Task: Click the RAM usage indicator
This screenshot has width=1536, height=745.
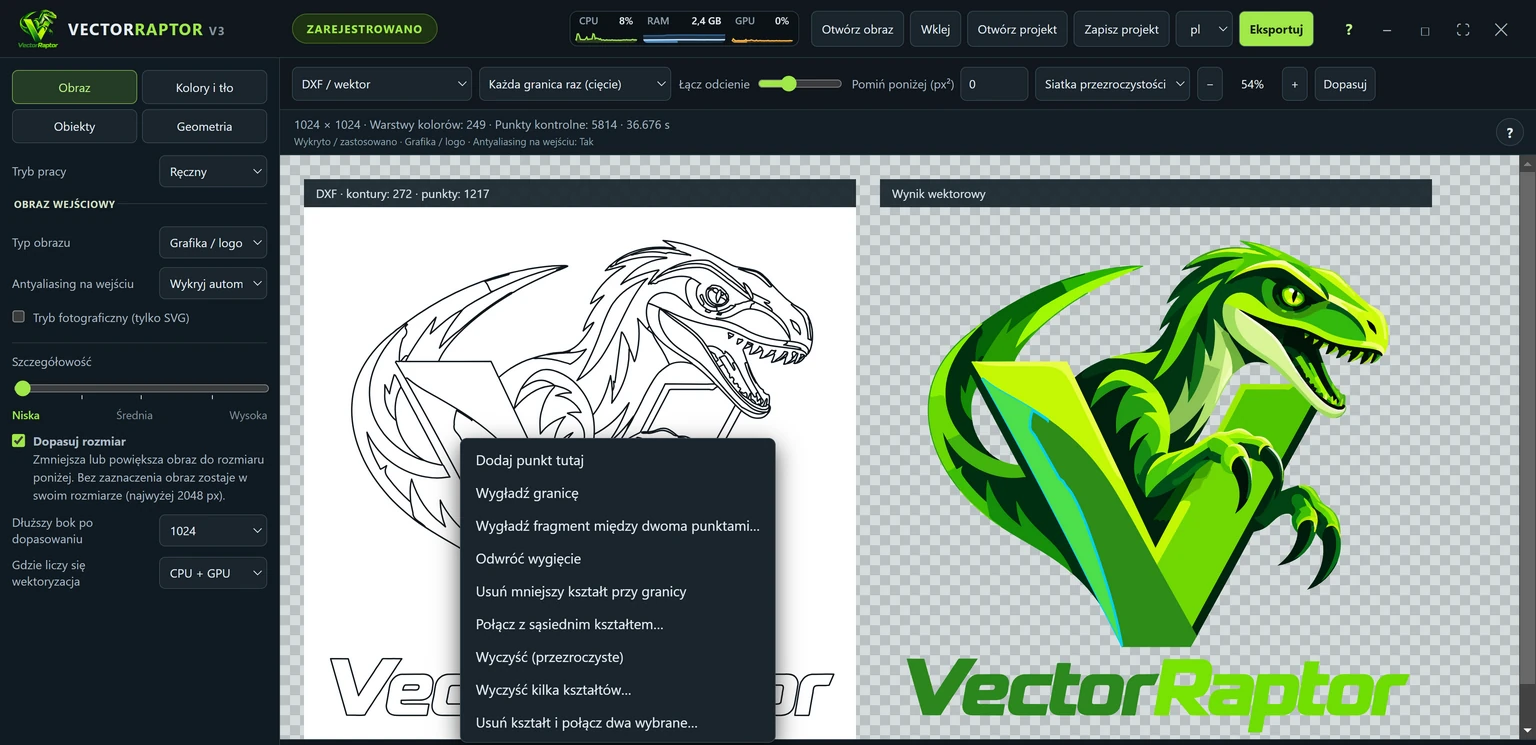Action: pyautogui.click(x=684, y=29)
